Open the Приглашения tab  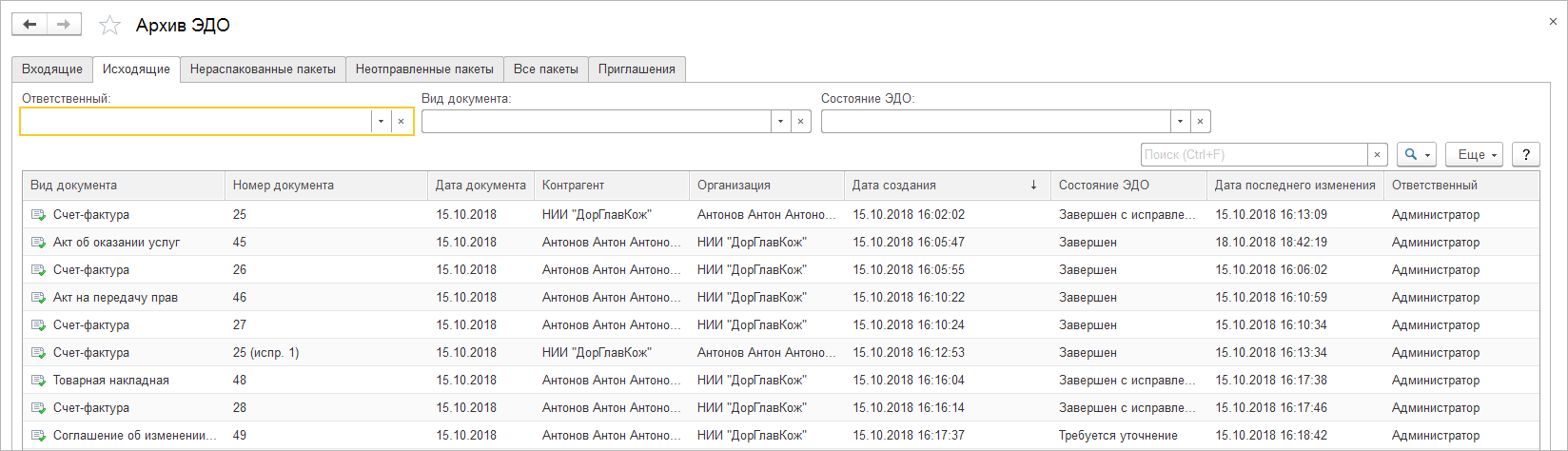[637, 69]
